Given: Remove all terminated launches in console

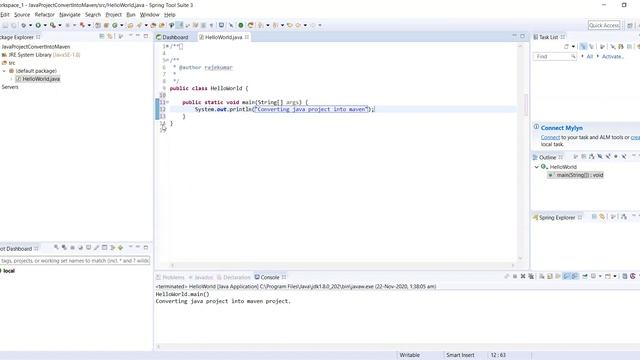Looking at the screenshot, I should [531, 276].
